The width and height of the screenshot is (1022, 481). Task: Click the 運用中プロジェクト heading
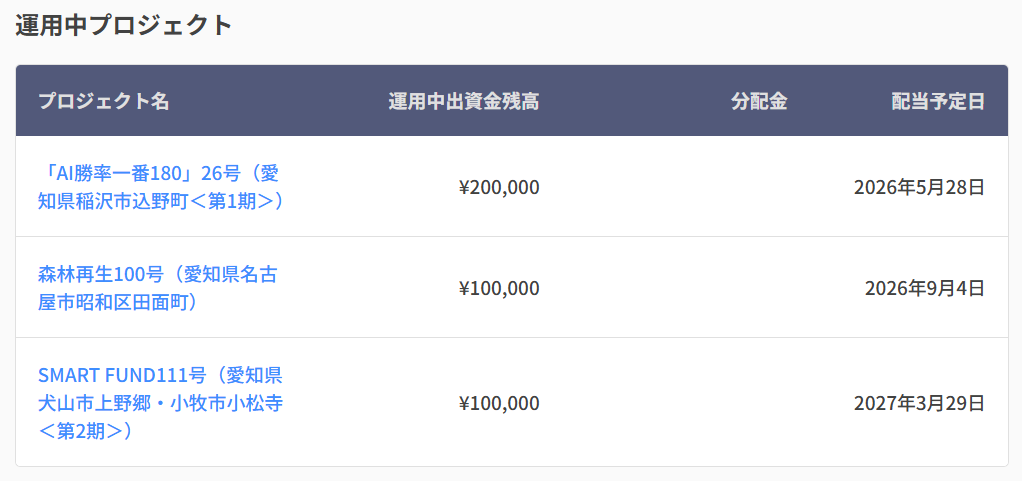[x=124, y=25]
